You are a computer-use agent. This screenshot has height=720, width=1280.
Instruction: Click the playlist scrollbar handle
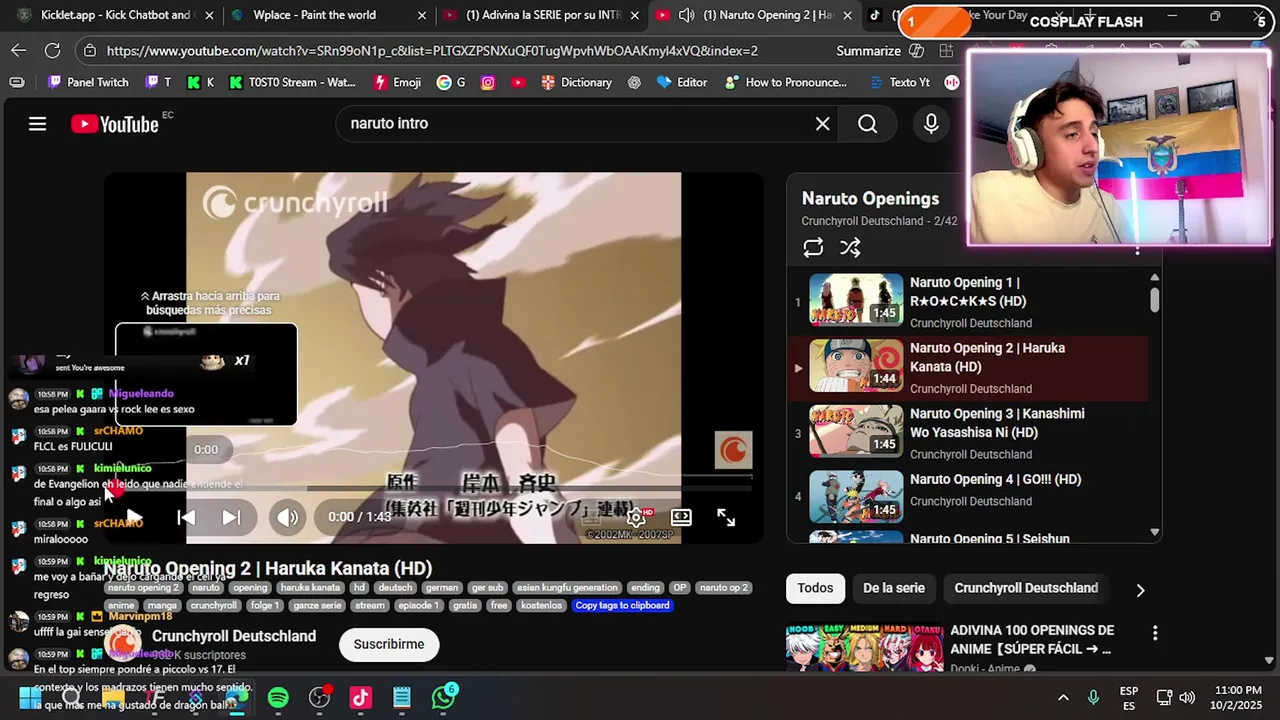[1154, 300]
